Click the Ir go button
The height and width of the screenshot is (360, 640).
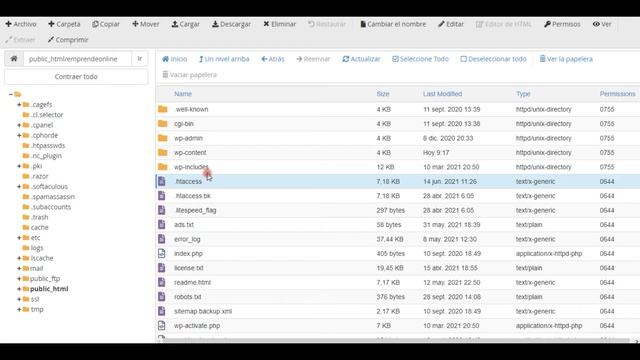coord(140,59)
